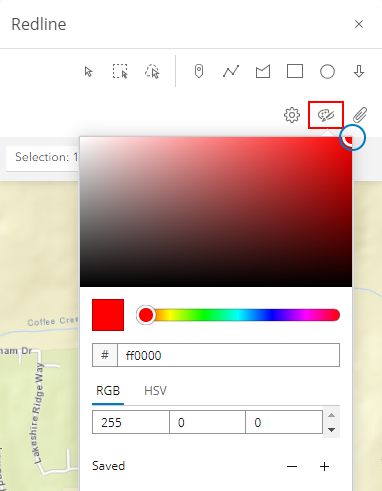Activate the lasso selection tool
Screen dimensions: 382x491
click(152, 71)
